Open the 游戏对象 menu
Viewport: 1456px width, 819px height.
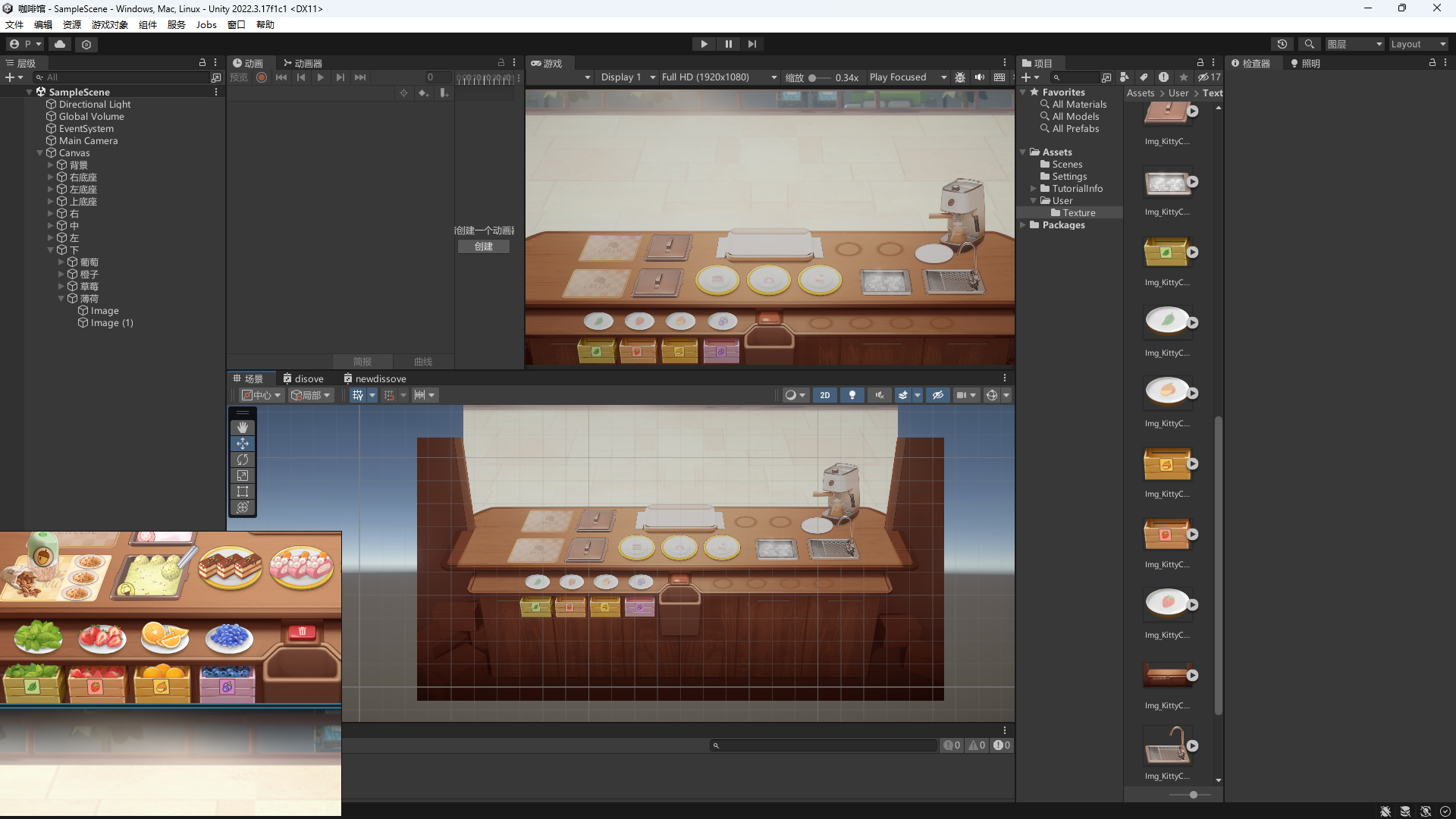(109, 24)
